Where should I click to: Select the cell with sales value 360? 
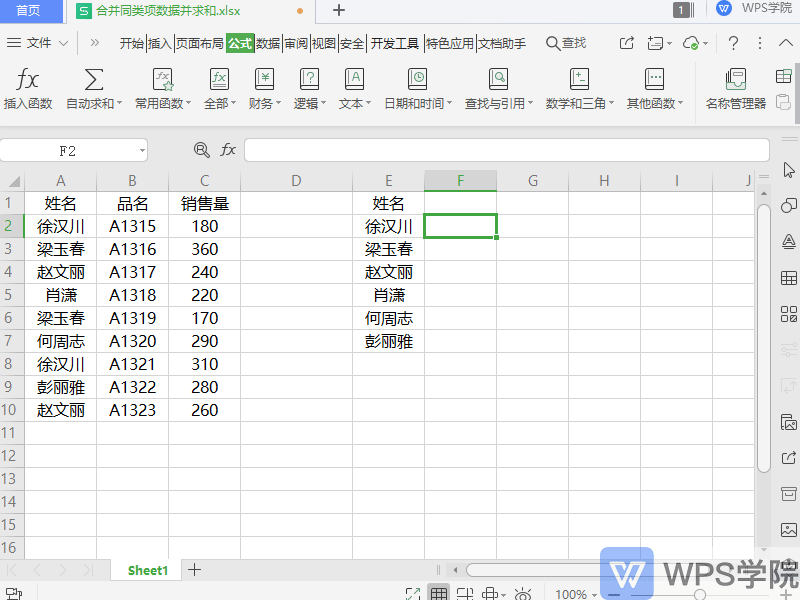pyautogui.click(x=205, y=249)
